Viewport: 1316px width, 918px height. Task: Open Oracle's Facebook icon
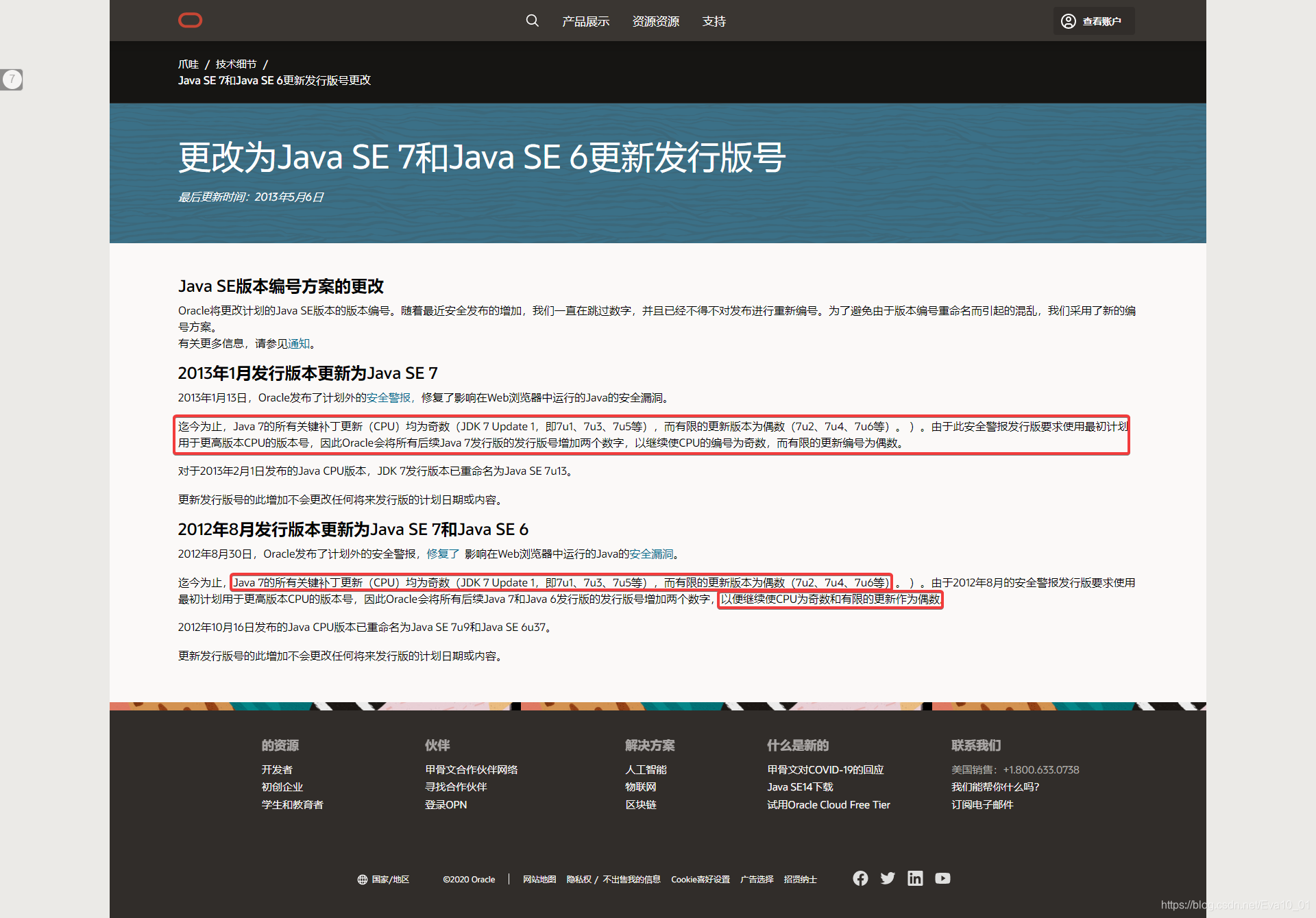[x=860, y=878]
